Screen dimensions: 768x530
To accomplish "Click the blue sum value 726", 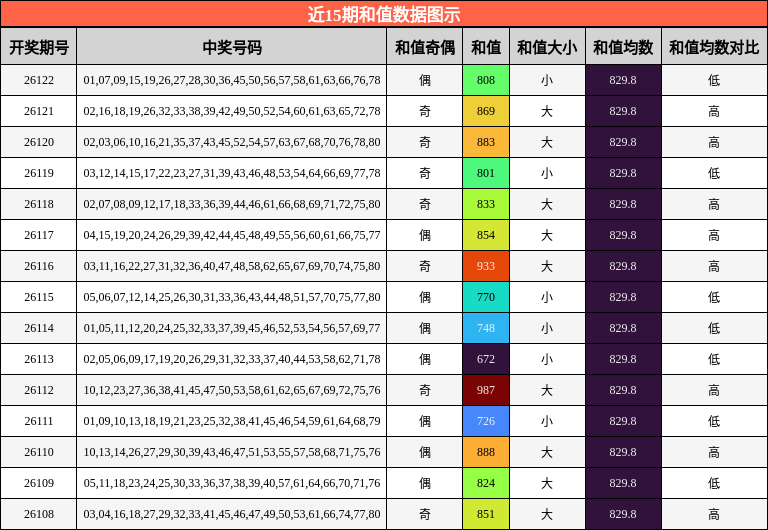I will [x=486, y=421].
